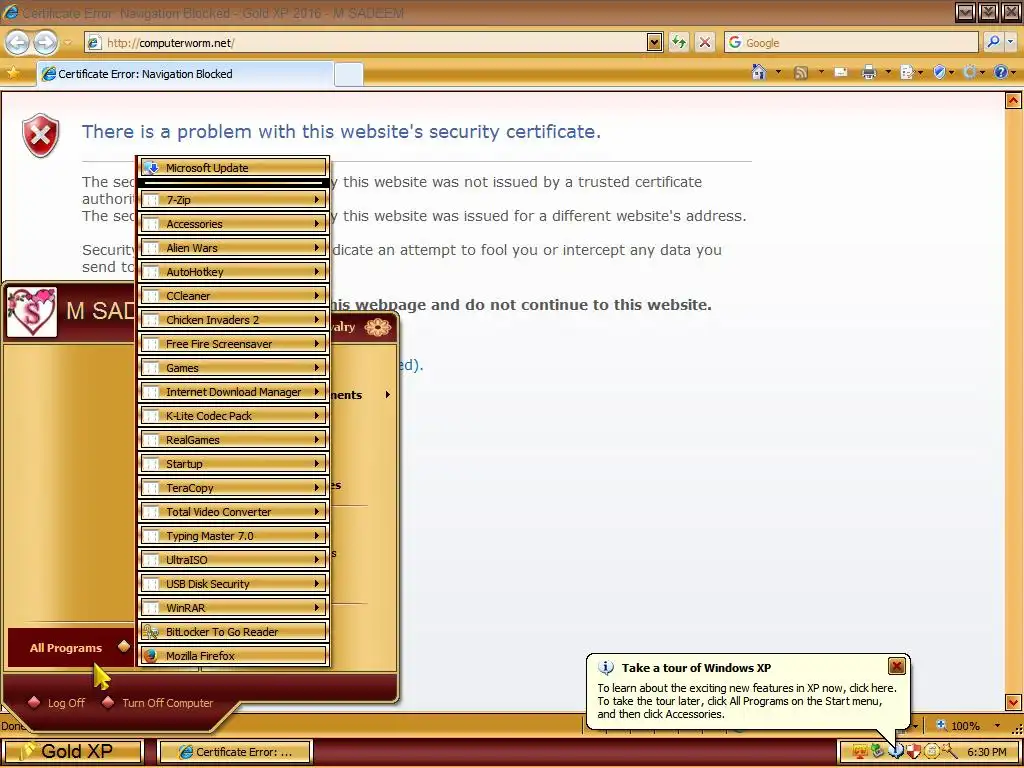Click the Google search box
Screen dimensions: 1024x768
click(x=852, y=42)
